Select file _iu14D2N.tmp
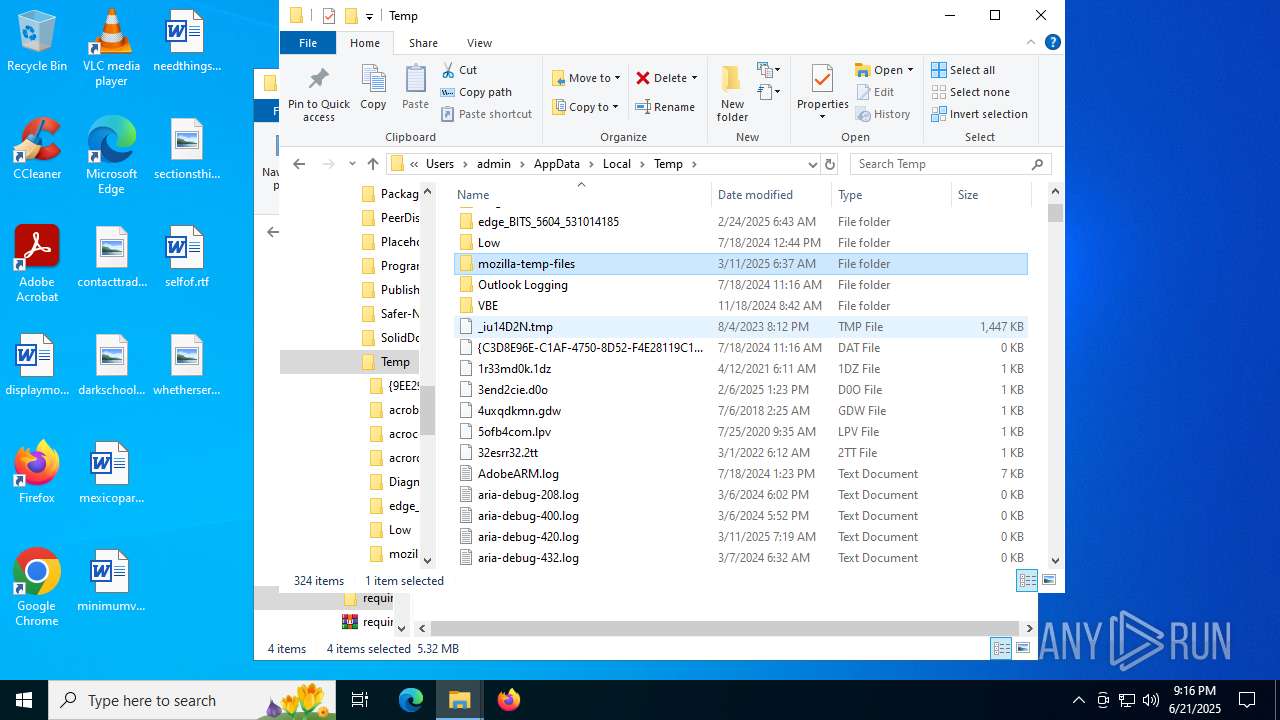1280x720 pixels. coord(741,327)
